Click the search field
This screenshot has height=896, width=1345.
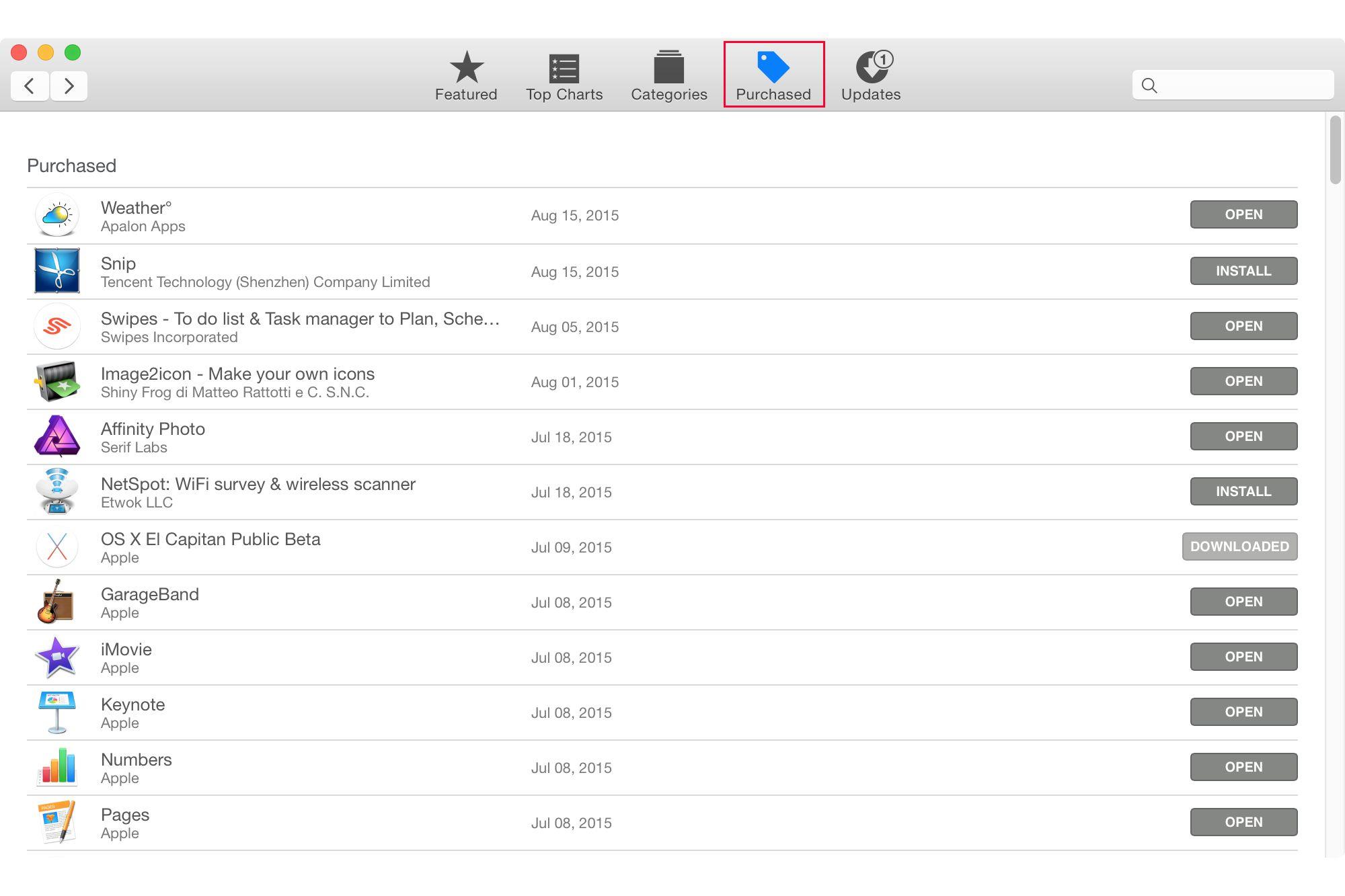1233,85
